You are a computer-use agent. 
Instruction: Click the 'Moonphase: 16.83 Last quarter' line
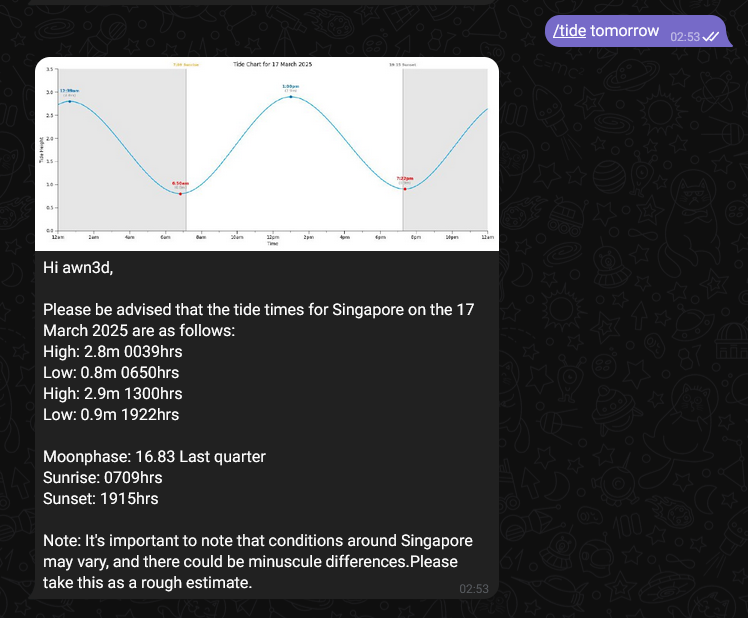pyautogui.click(x=154, y=456)
